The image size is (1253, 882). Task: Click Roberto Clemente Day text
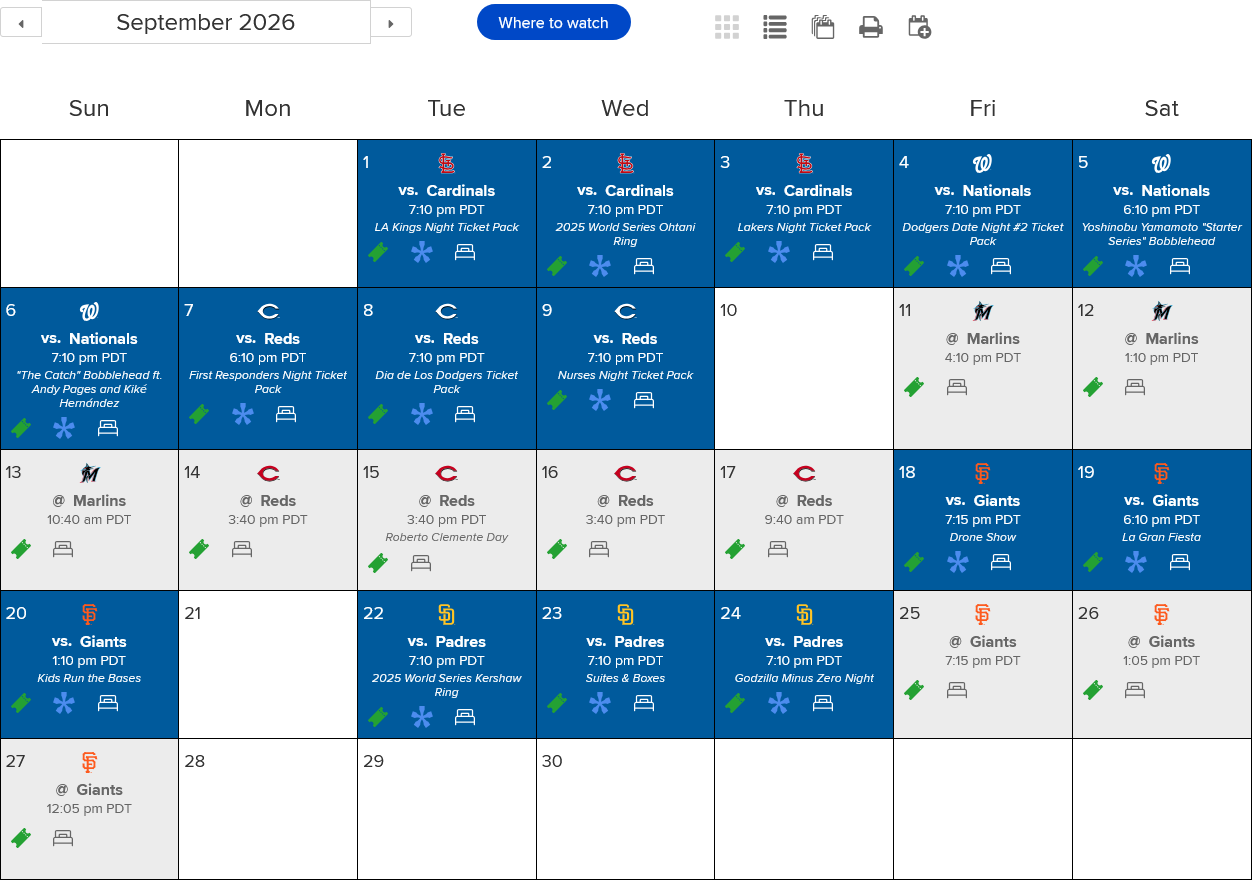click(x=447, y=537)
